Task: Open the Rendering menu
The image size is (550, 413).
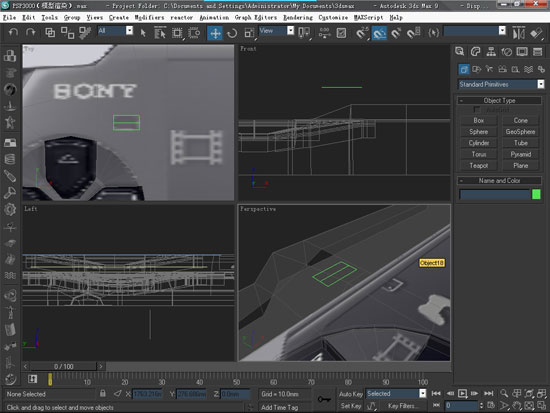Action: coord(298,17)
